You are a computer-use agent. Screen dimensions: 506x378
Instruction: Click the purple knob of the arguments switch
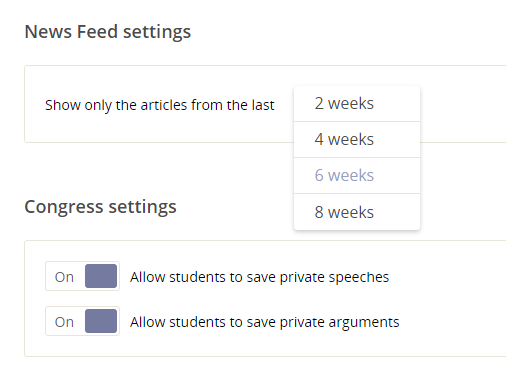(x=101, y=321)
